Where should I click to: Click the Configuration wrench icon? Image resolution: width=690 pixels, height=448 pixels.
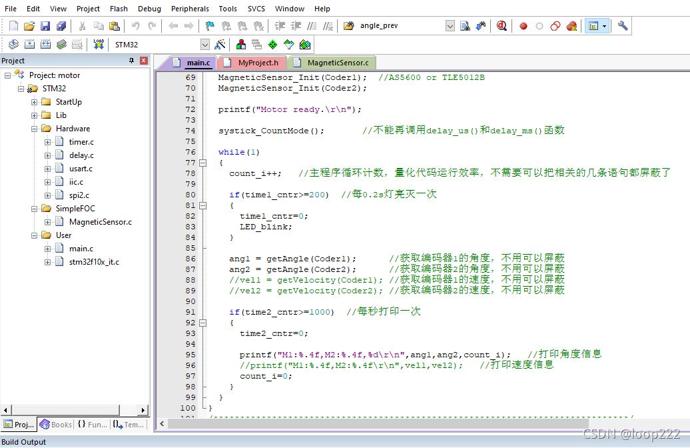click(x=622, y=26)
